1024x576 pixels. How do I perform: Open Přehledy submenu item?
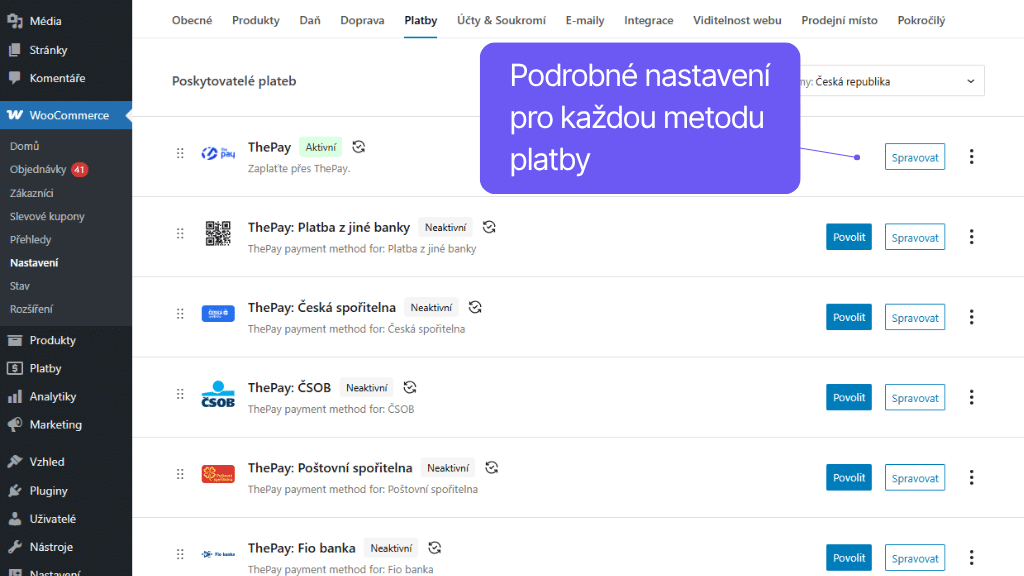(x=30, y=240)
